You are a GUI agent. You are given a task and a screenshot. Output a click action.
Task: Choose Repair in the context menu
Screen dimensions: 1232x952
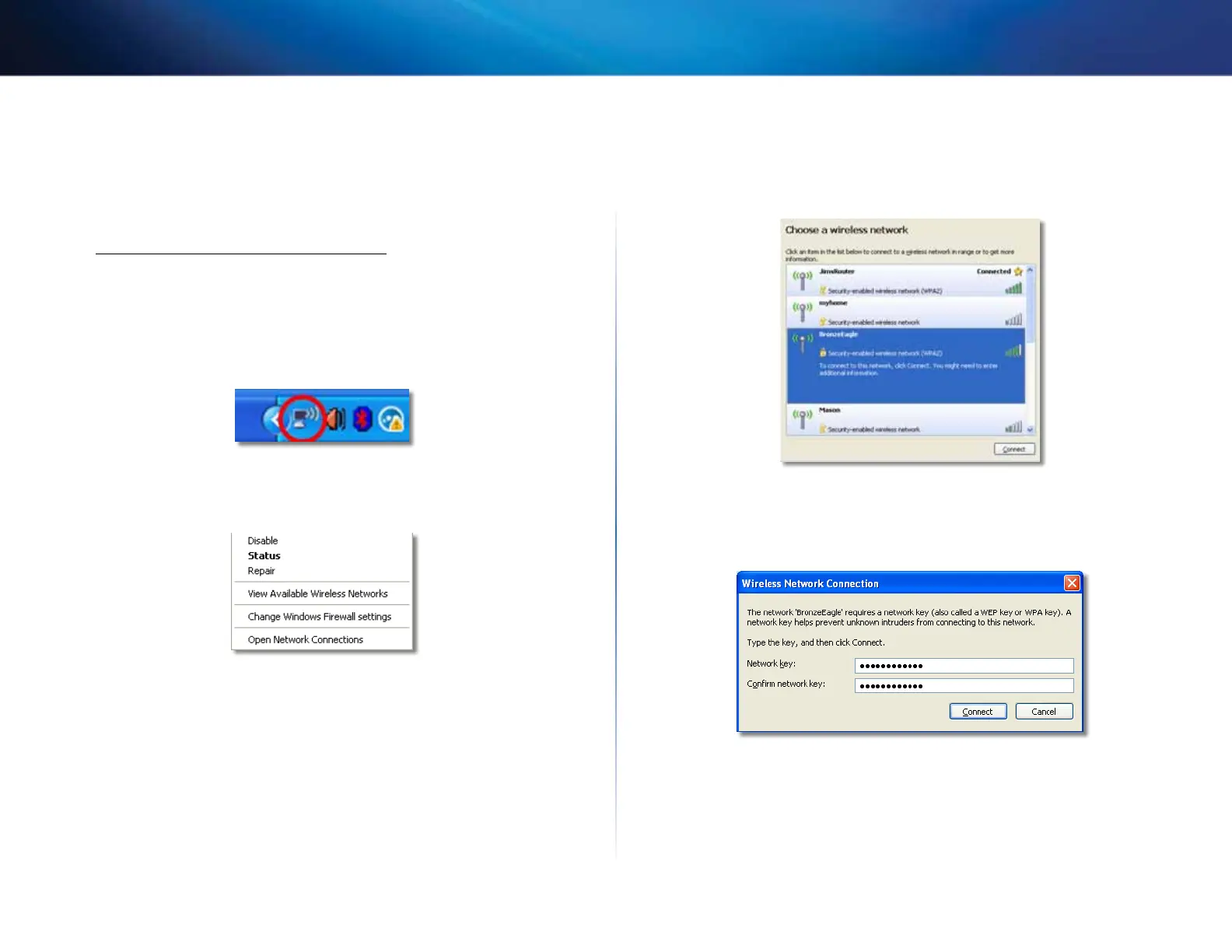(x=261, y=571)
